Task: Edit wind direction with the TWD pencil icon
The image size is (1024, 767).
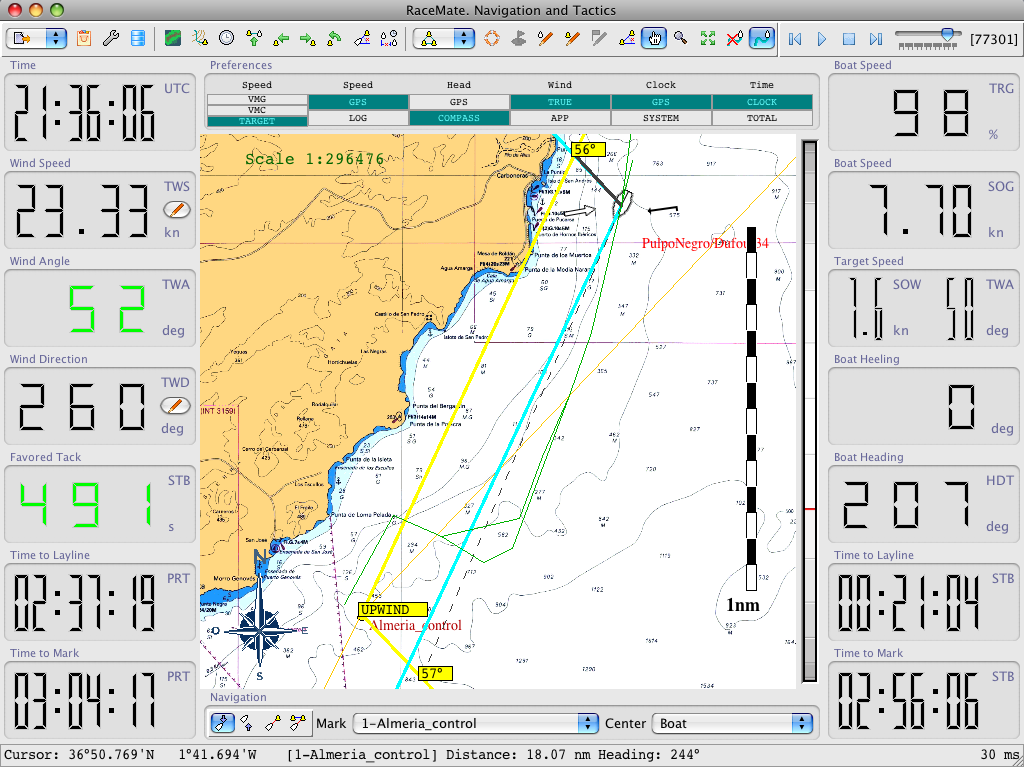Action: [175, 406]
